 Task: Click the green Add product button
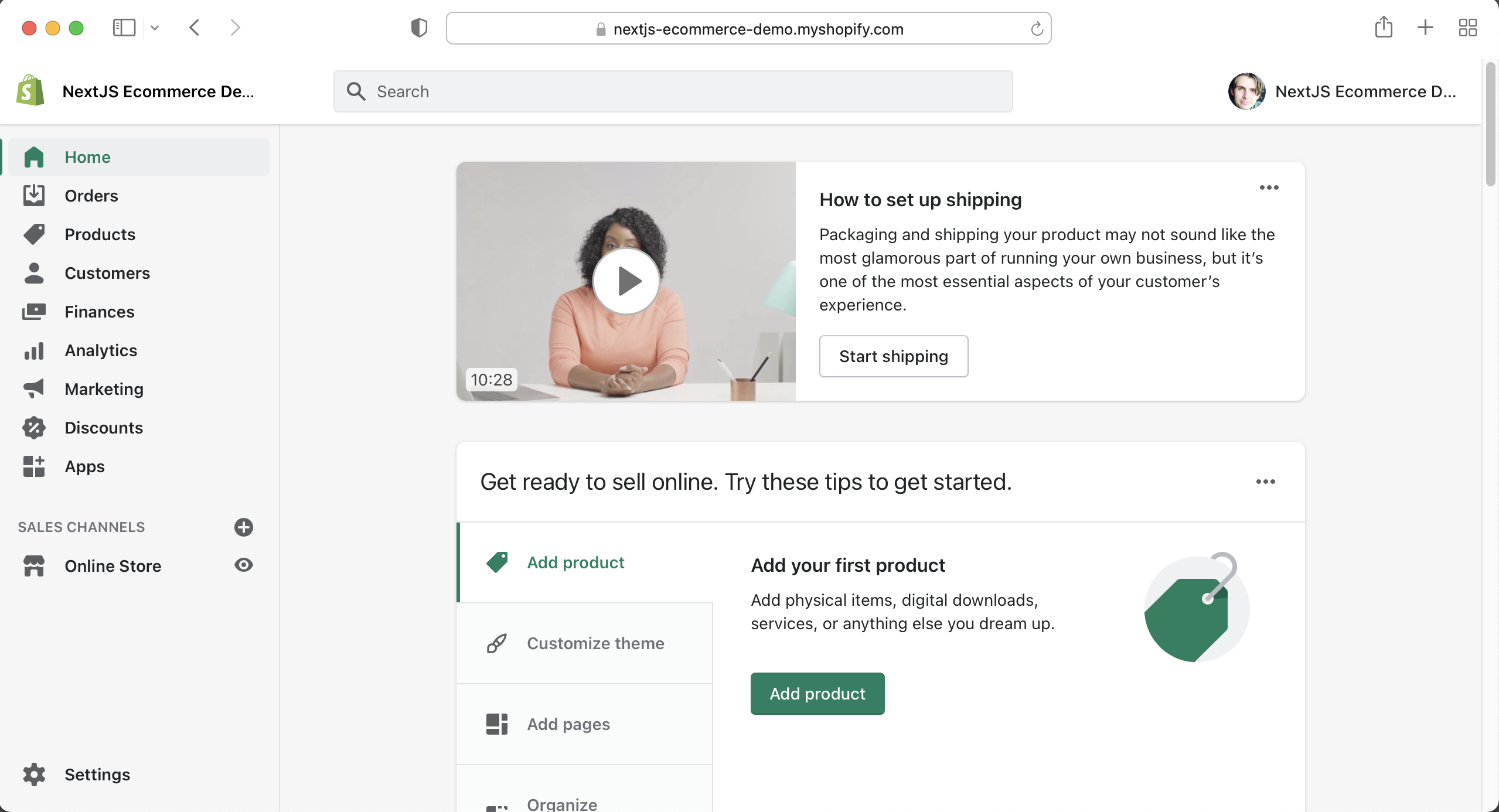[817, 694]
